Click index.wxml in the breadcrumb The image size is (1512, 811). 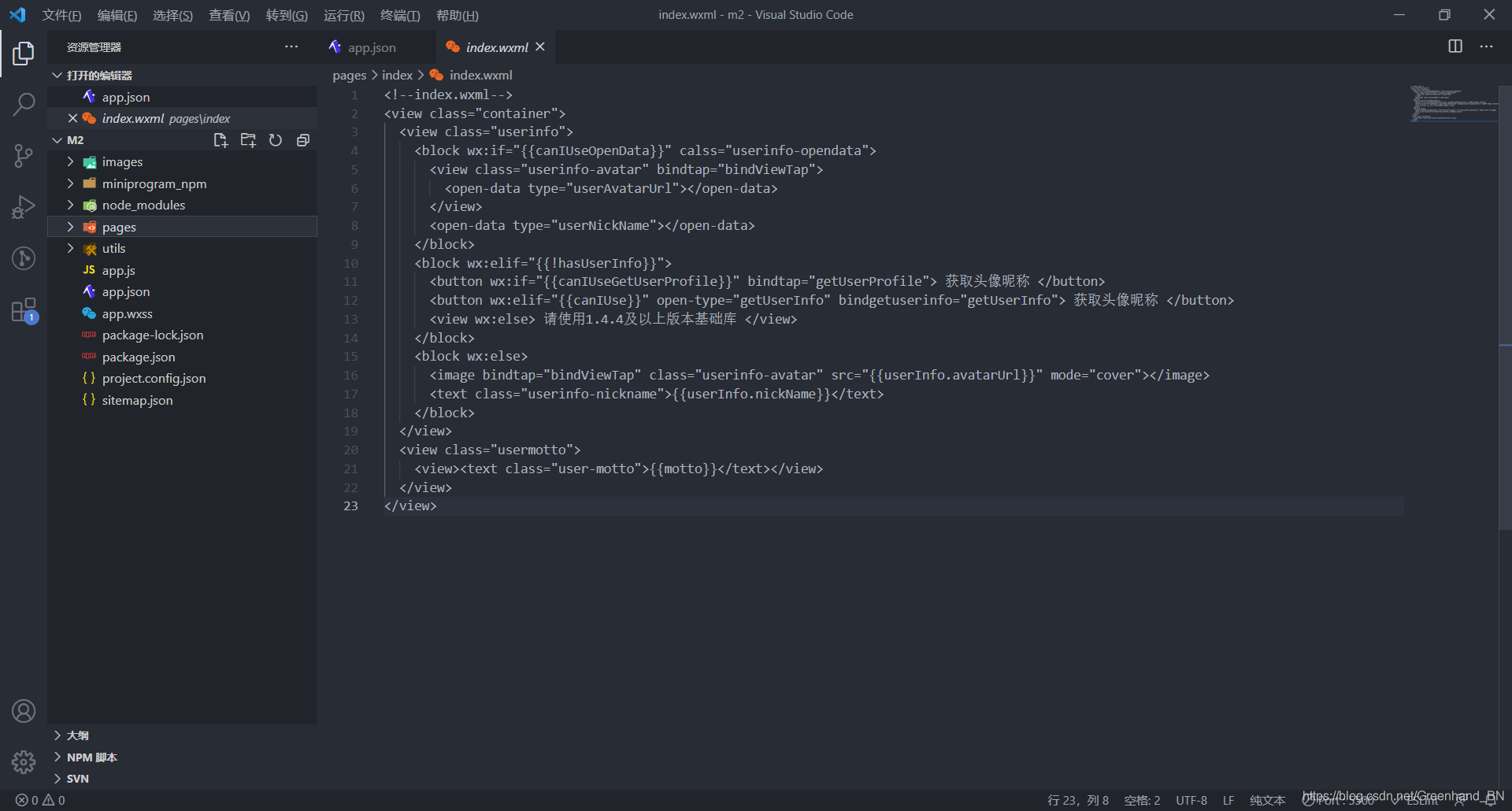[x=480, y=75]
